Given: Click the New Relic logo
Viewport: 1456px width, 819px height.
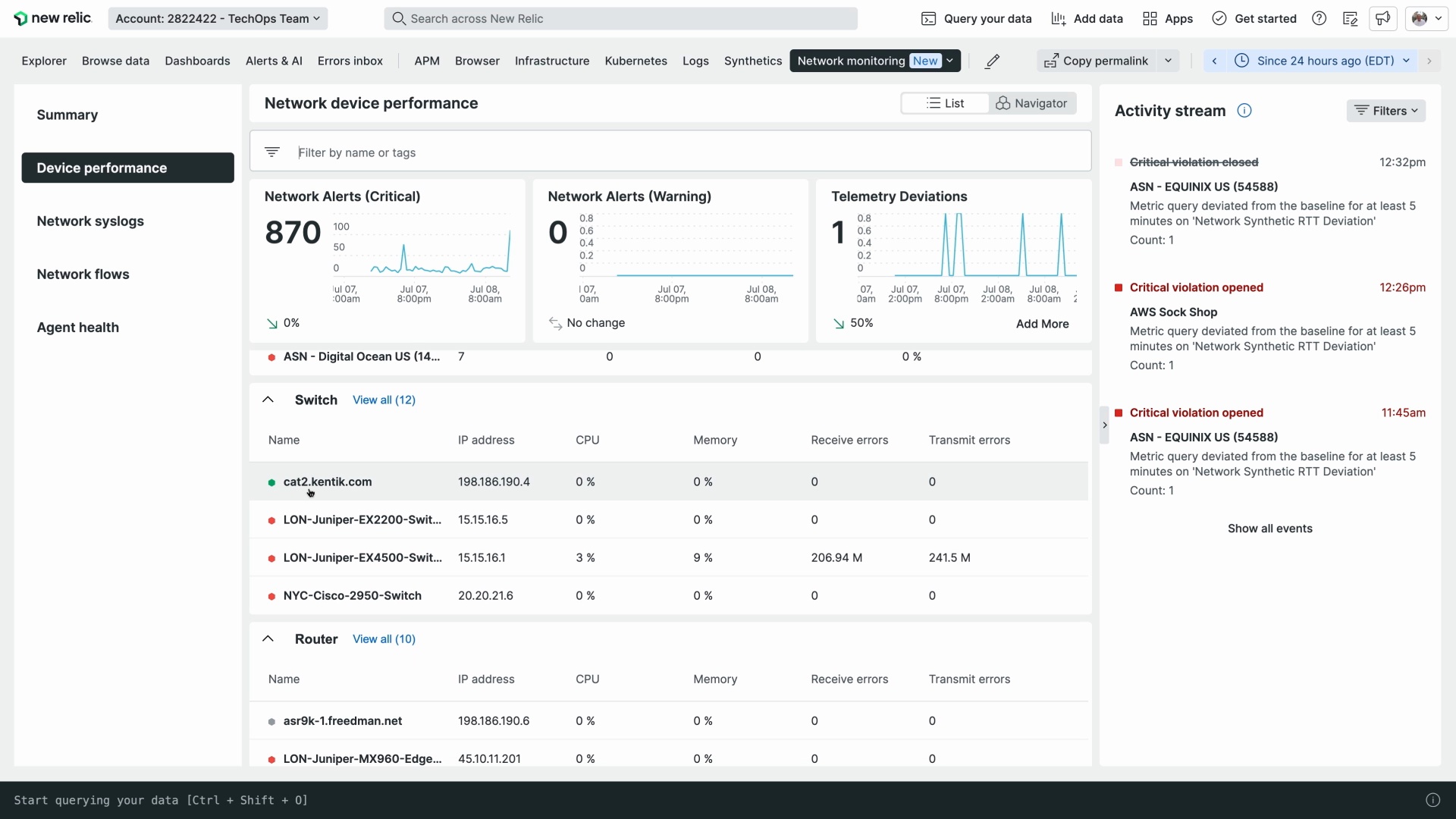Looking at the screenshot, I should click(x=52, y=18).
